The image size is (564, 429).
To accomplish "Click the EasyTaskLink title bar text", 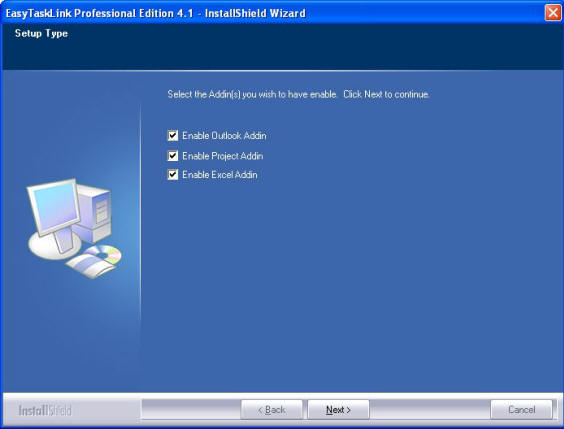I will coord(155,13).
